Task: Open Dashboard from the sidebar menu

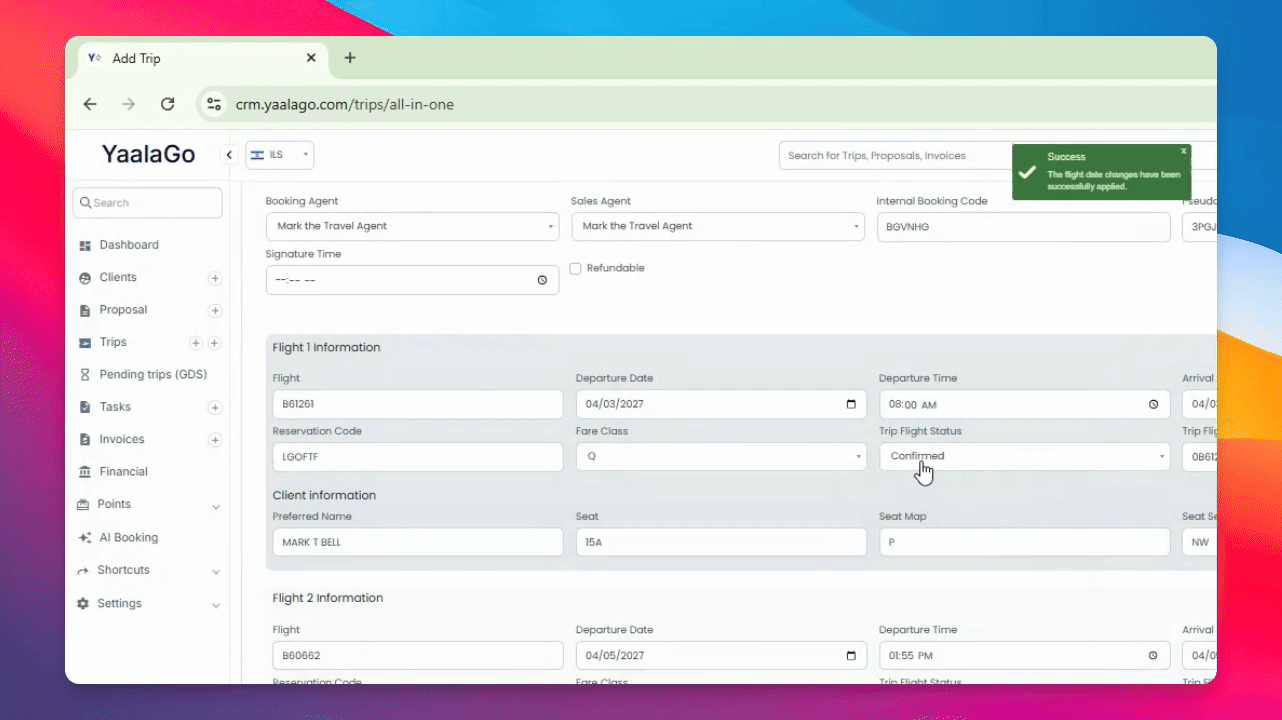Action: pyautogui.click(x=129, y=245)
